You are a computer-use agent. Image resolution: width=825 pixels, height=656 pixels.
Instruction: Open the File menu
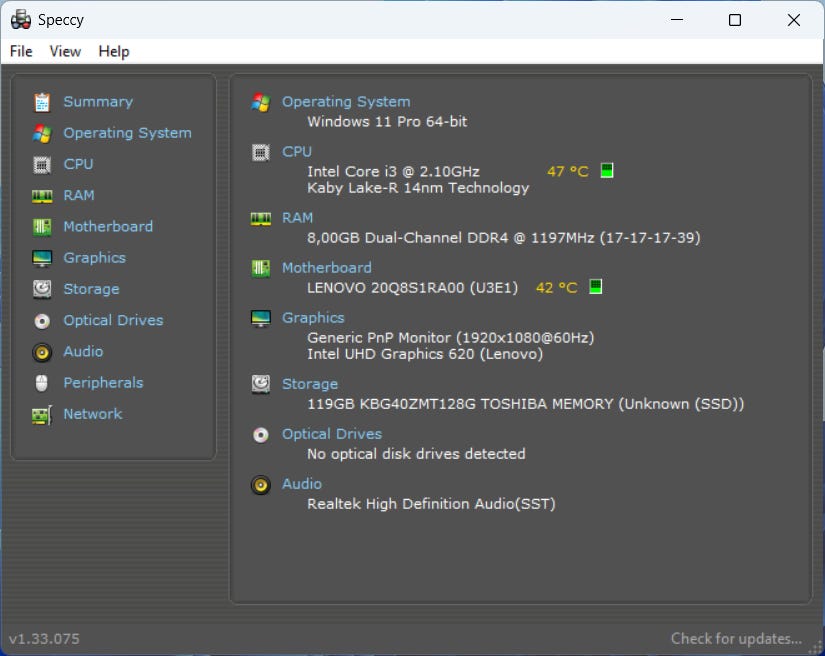(21, 51)
